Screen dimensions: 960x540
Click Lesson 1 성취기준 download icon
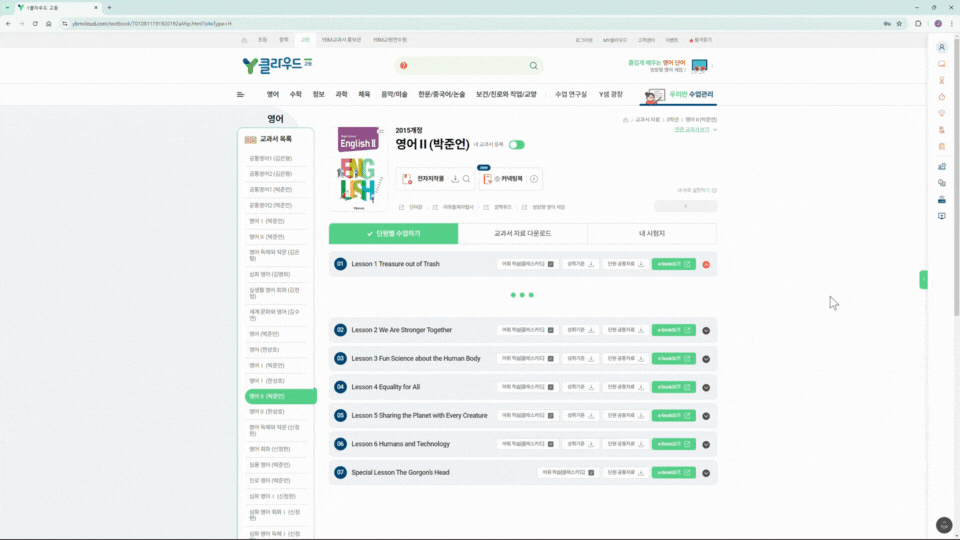[591, 264]
